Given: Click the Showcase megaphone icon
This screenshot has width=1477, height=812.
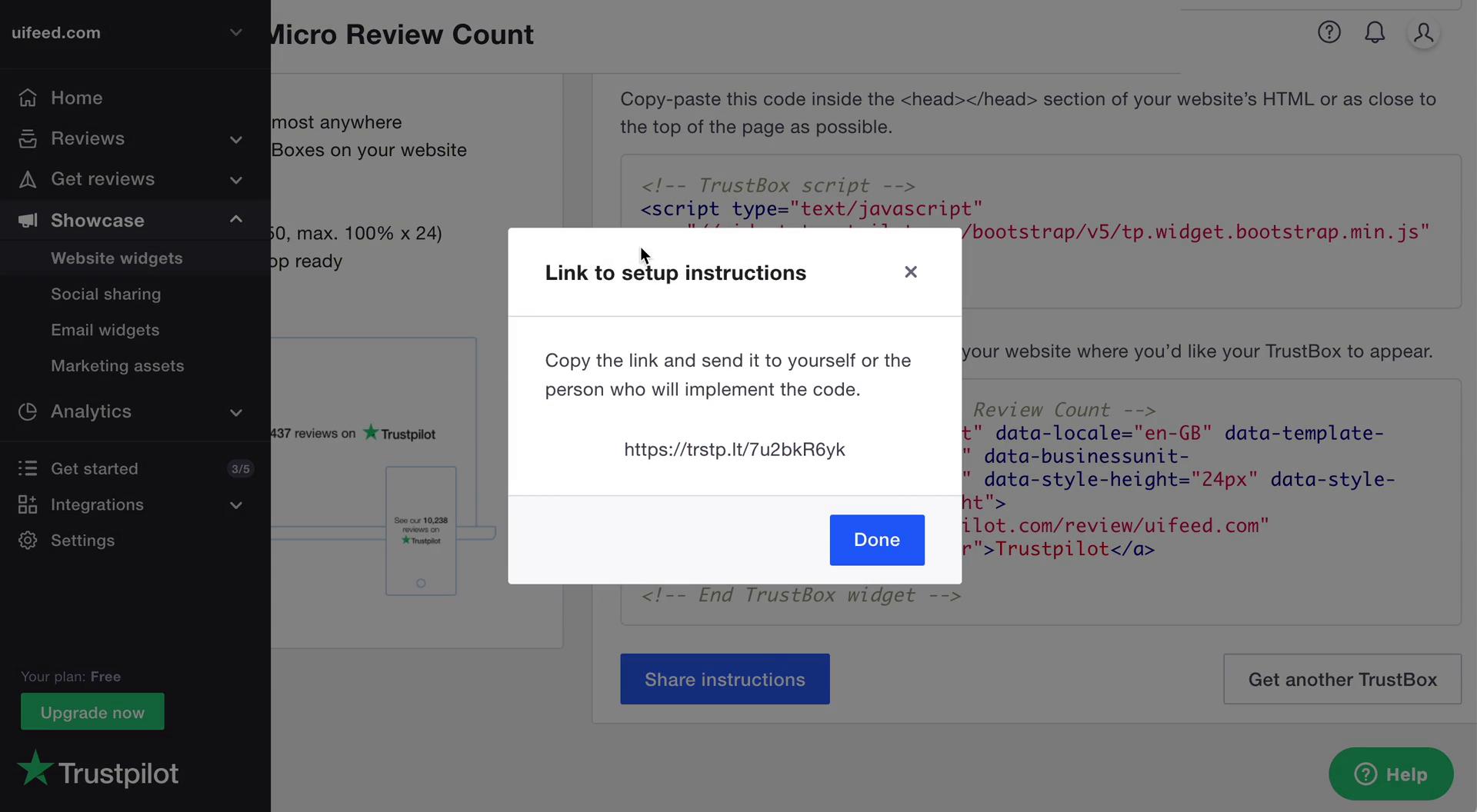Looking at the screenshot, I should tap(28, 221).
